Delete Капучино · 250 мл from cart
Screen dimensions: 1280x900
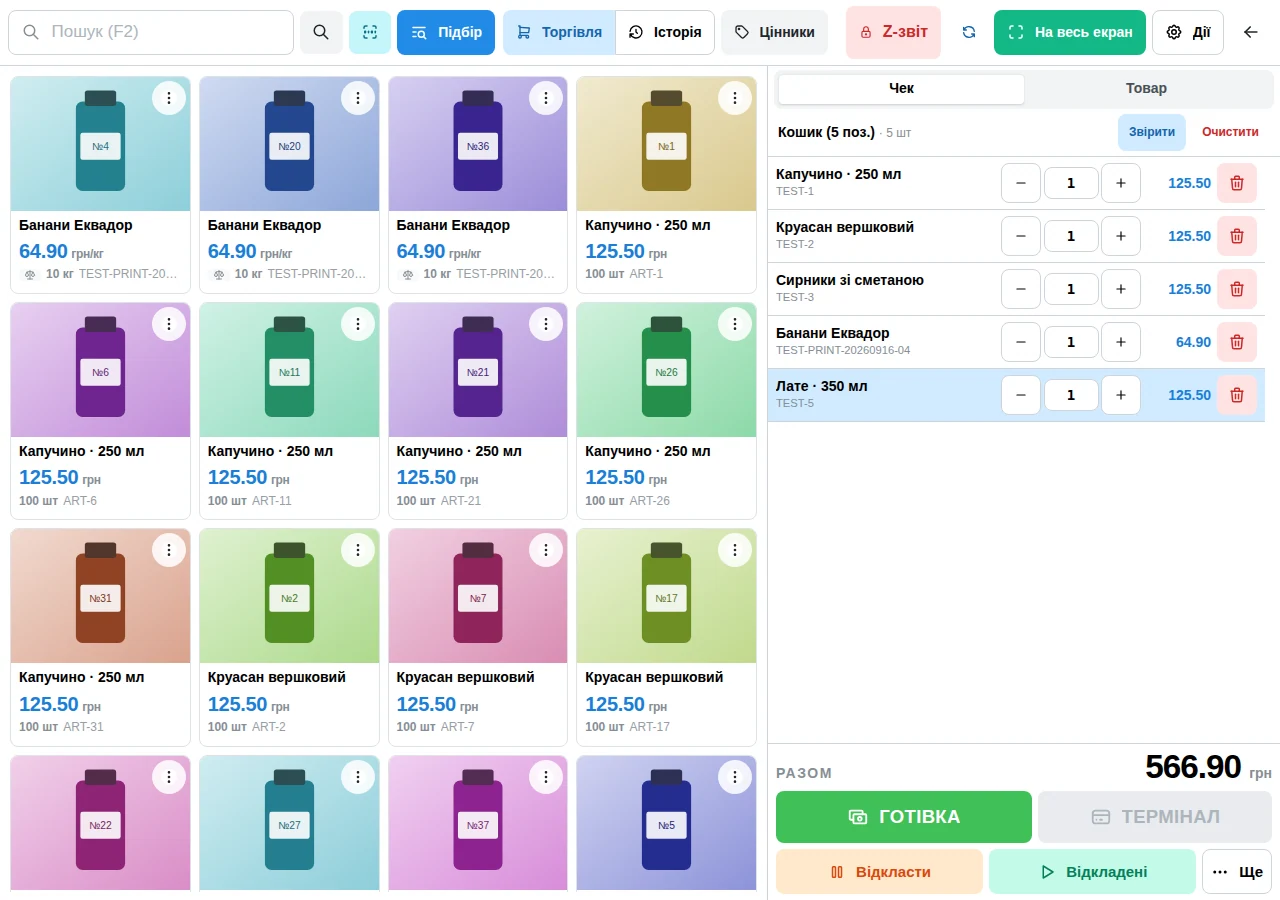tap(1237, 183)
